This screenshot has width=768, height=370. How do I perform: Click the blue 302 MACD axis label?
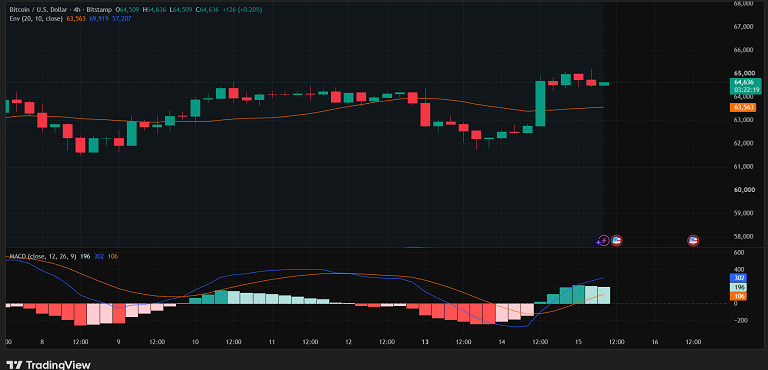[x=739, y=278]
